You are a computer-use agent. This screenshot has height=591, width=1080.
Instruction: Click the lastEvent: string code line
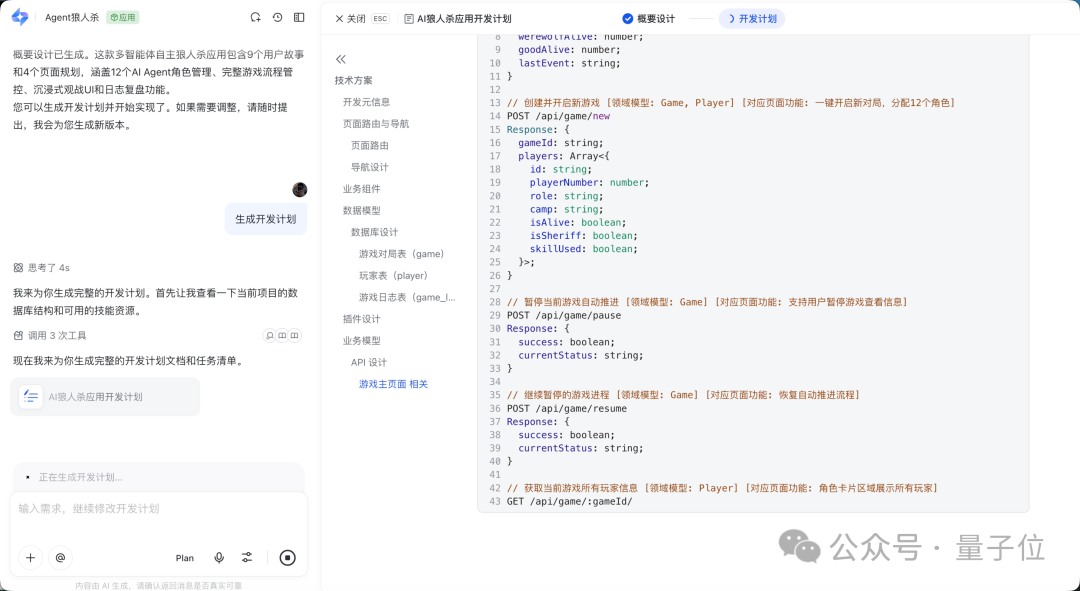[570, 63]
